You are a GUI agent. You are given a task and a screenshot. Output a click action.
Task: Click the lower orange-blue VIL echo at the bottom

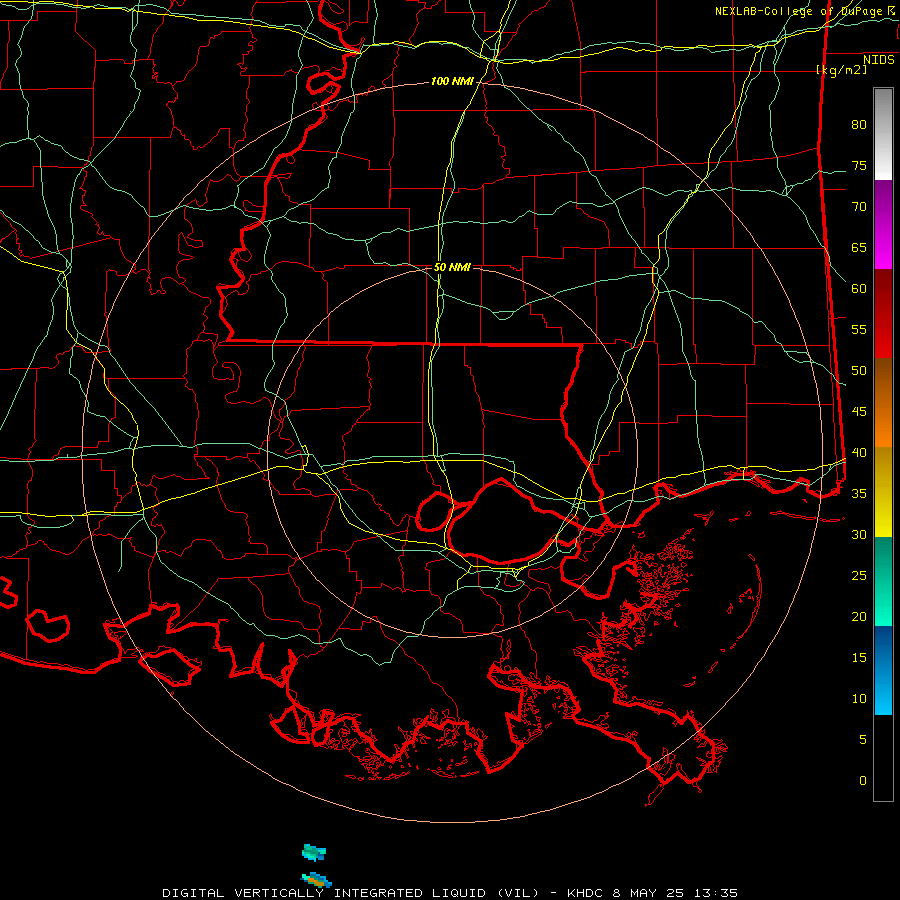tap(316, 879)
